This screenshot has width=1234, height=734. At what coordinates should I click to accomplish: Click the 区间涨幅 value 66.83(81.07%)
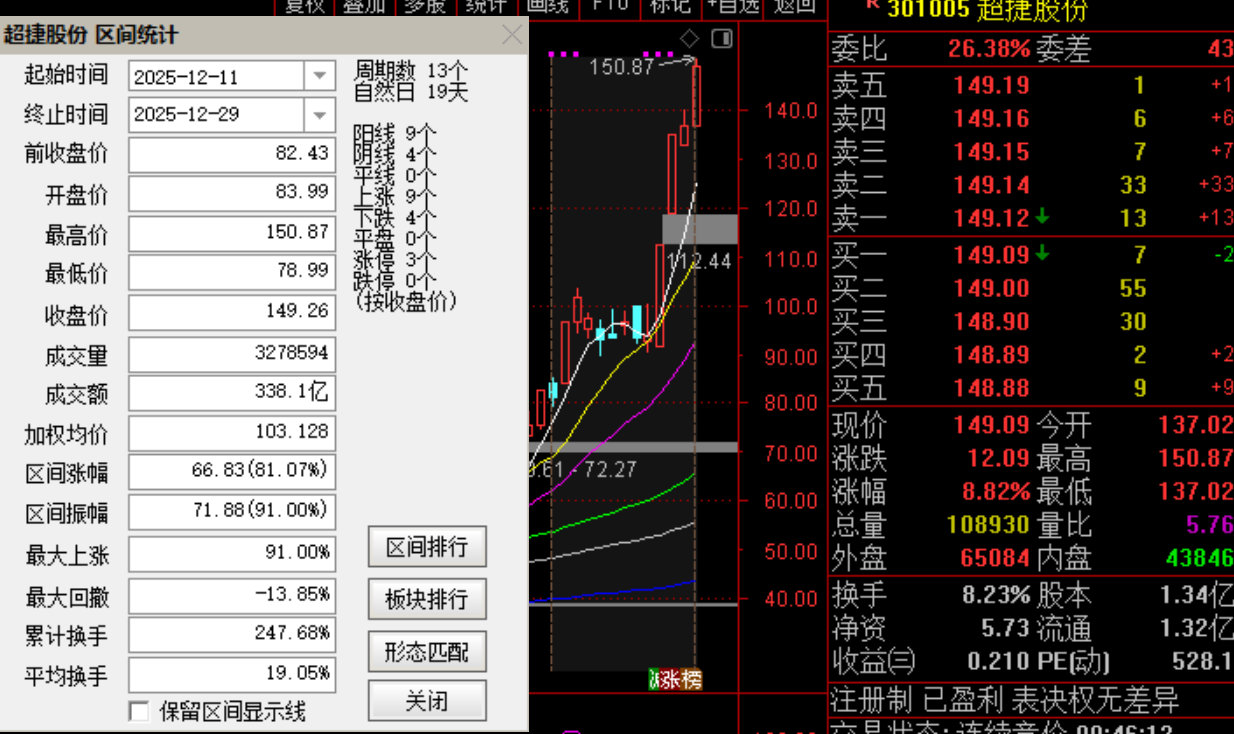(232, 471)
